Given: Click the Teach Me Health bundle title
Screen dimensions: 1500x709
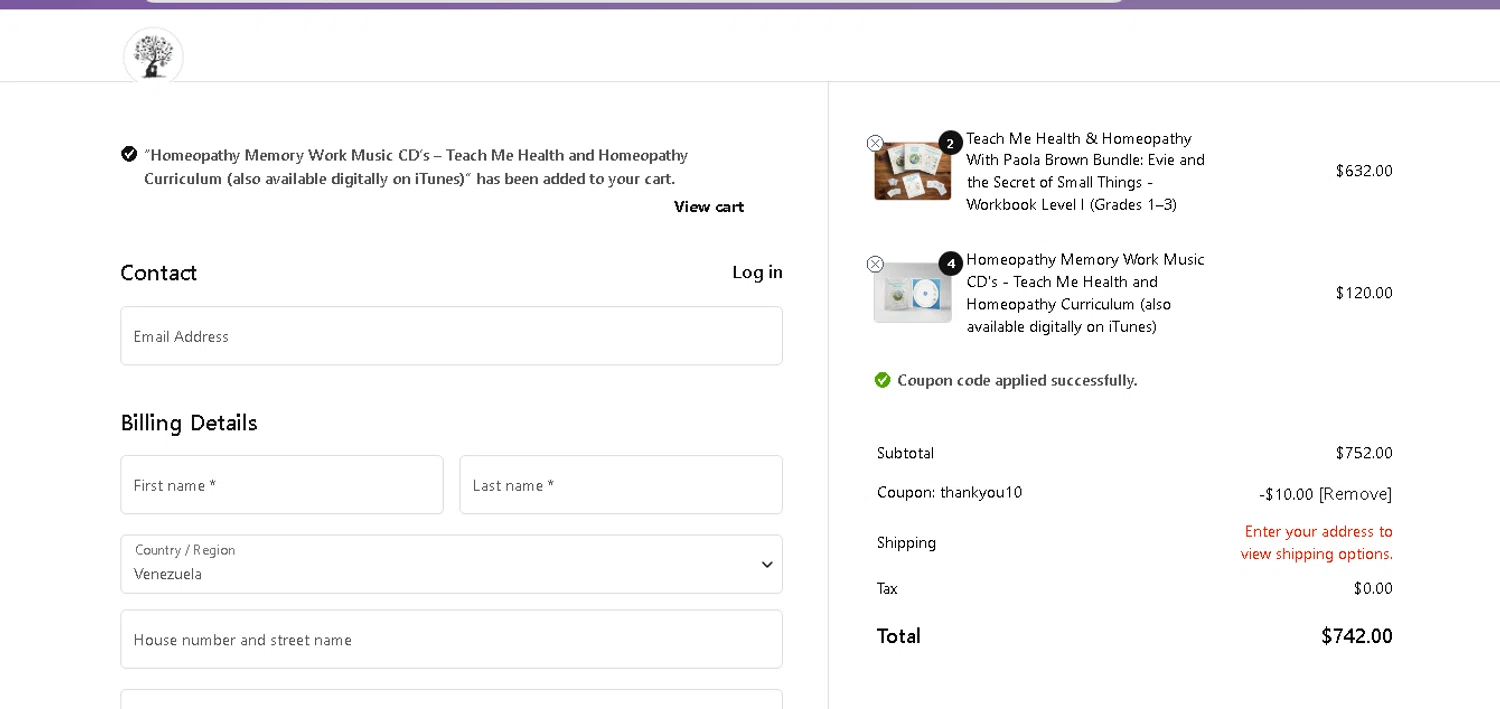Looking at the screenshot, I should (1086, 171).
